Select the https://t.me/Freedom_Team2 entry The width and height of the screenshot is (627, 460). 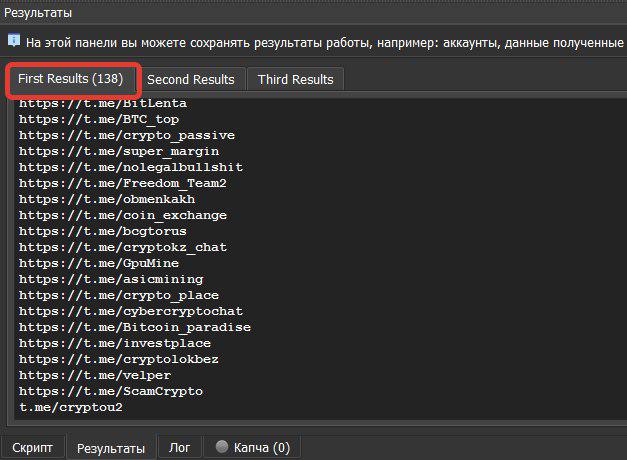(x=122, y=183)
